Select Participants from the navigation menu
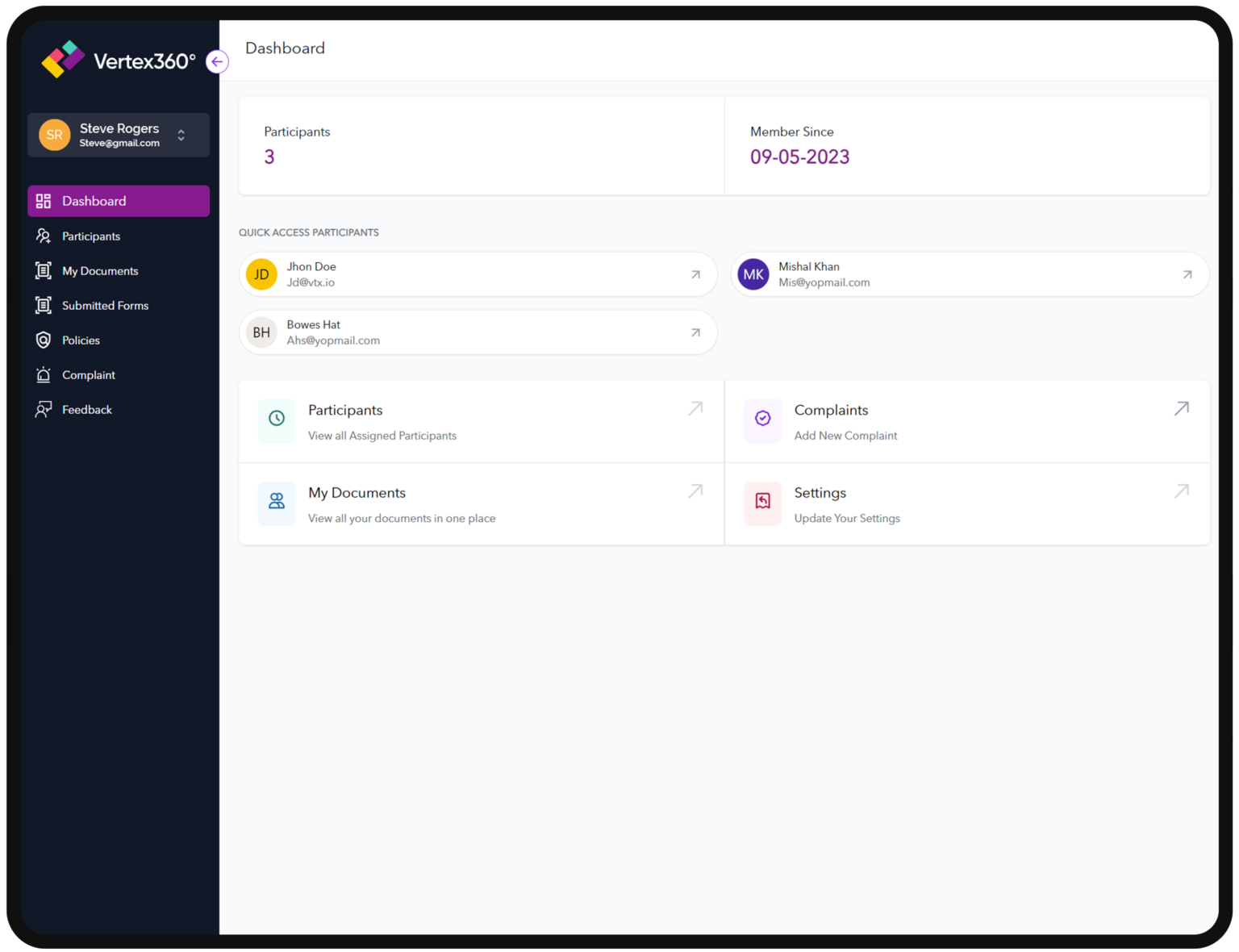Viewport: 1239px width, 952px height. (x=91, y=236)
